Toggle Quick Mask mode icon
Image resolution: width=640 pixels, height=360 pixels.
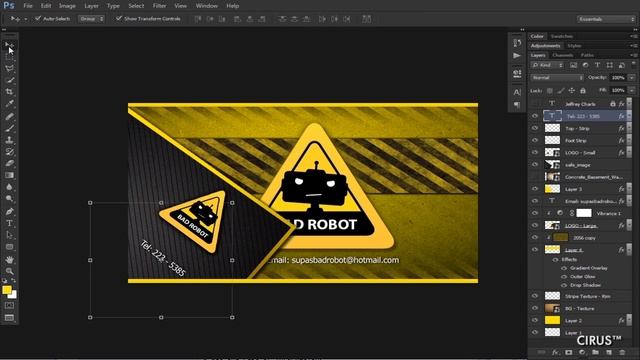point(9,306)
